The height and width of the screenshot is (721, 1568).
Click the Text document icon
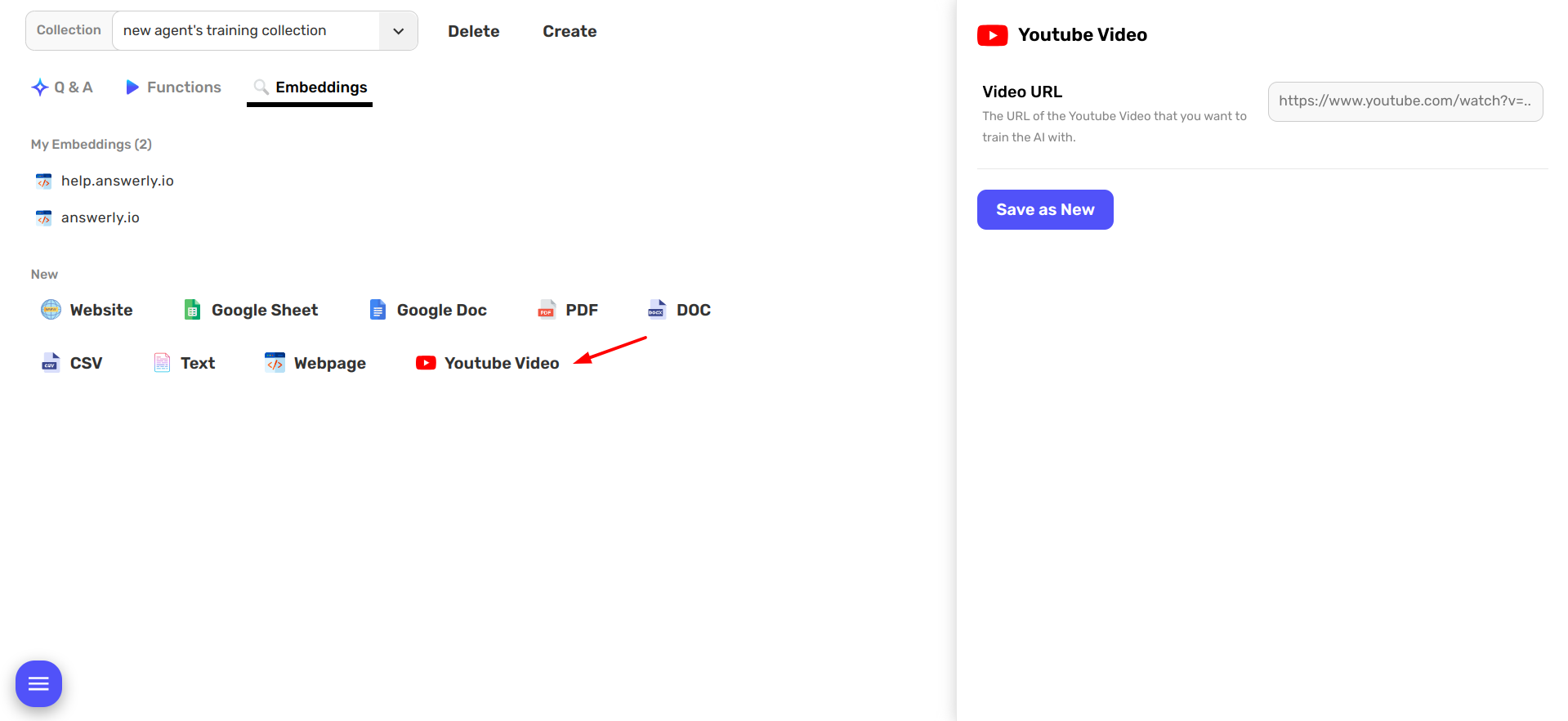point(163,362)
